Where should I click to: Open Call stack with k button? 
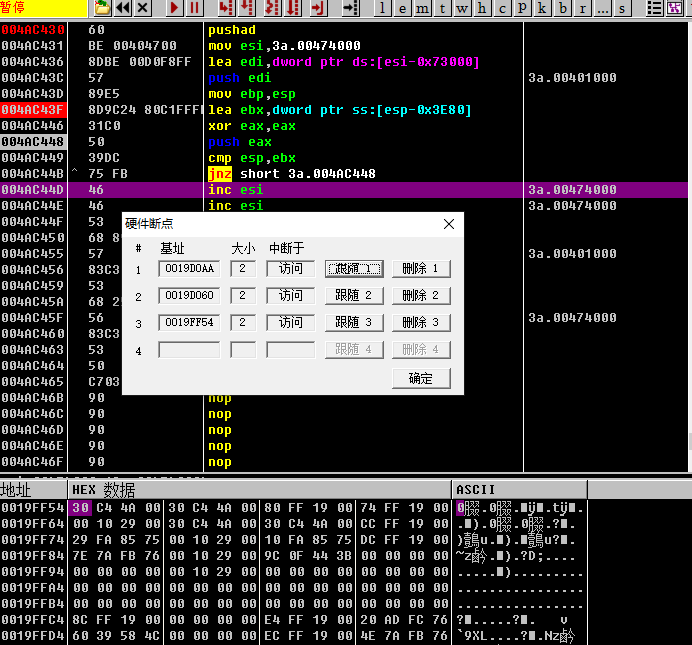(x=542, y=8)
